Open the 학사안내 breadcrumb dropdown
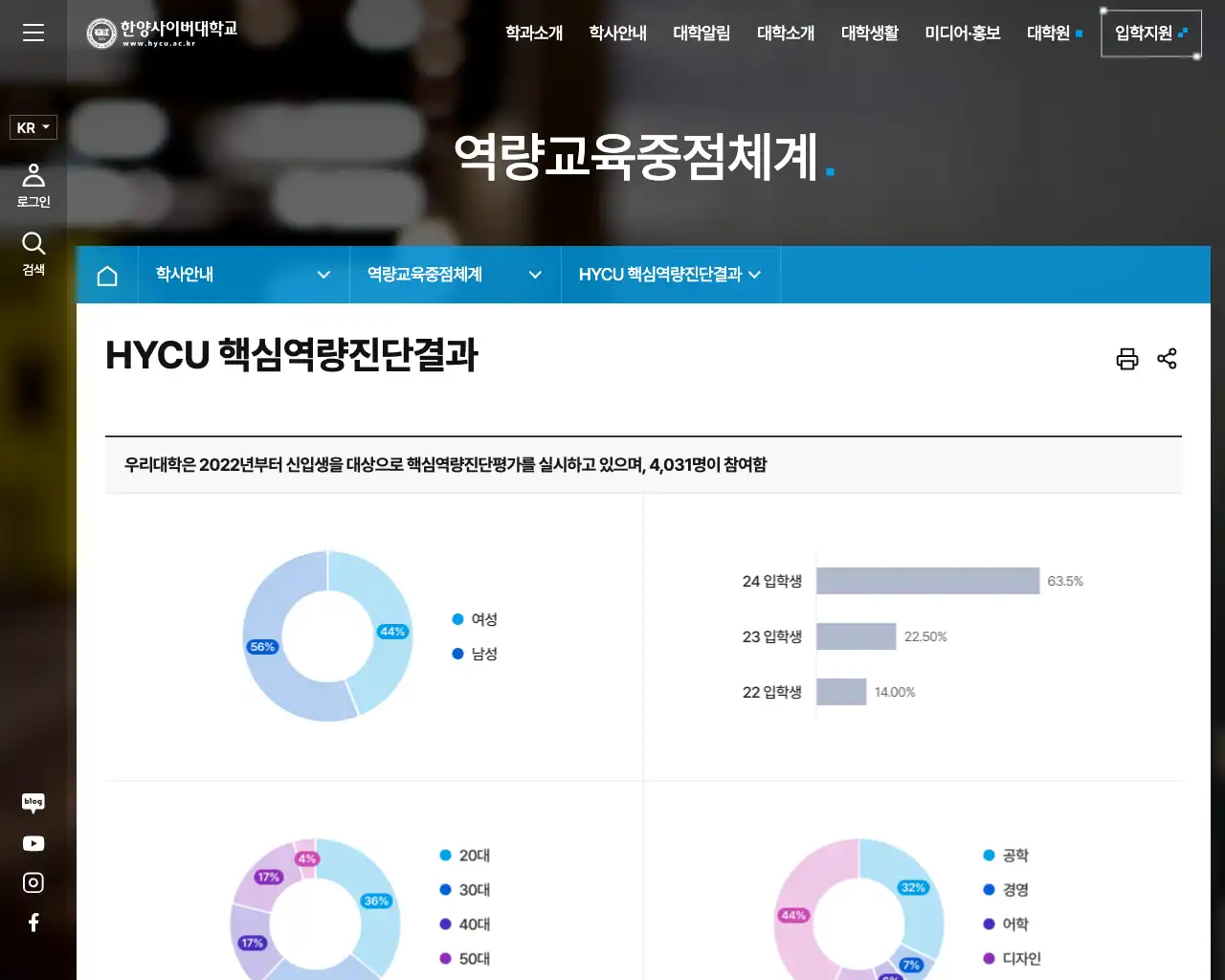The image size is (1225, 980). [242, 275]
